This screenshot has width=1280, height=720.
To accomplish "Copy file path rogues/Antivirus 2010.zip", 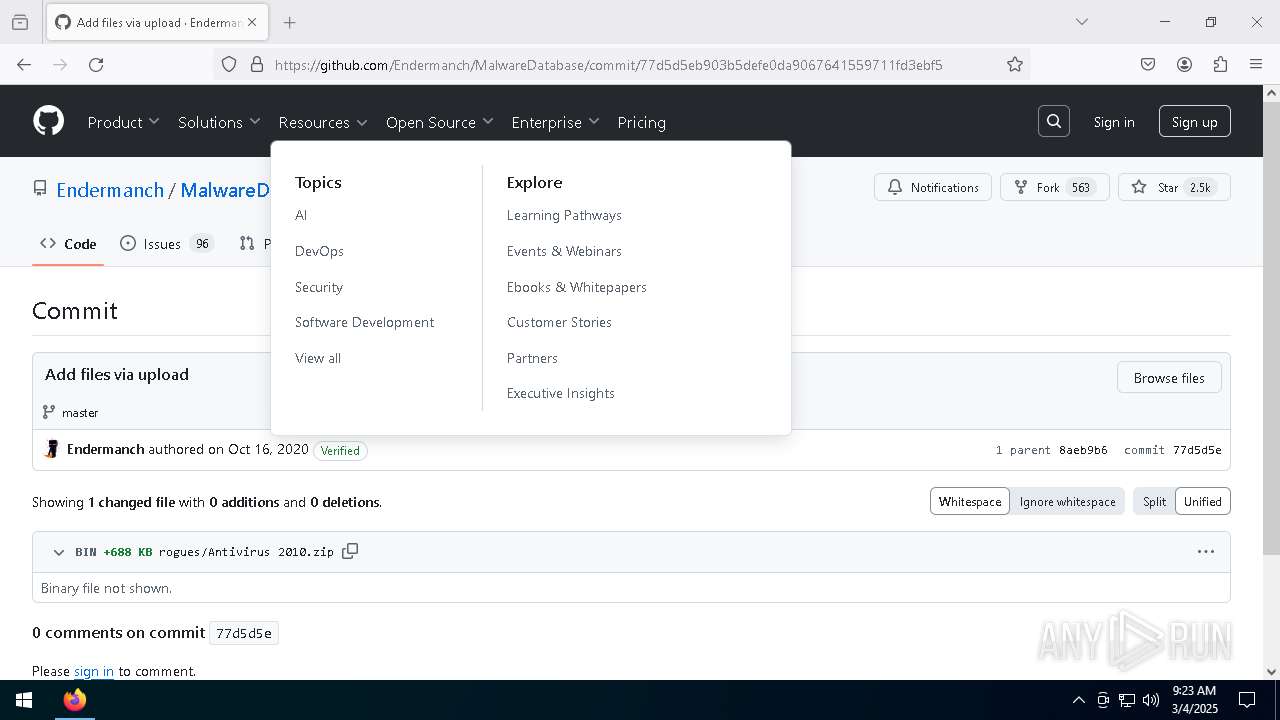I will pos(350,551).
